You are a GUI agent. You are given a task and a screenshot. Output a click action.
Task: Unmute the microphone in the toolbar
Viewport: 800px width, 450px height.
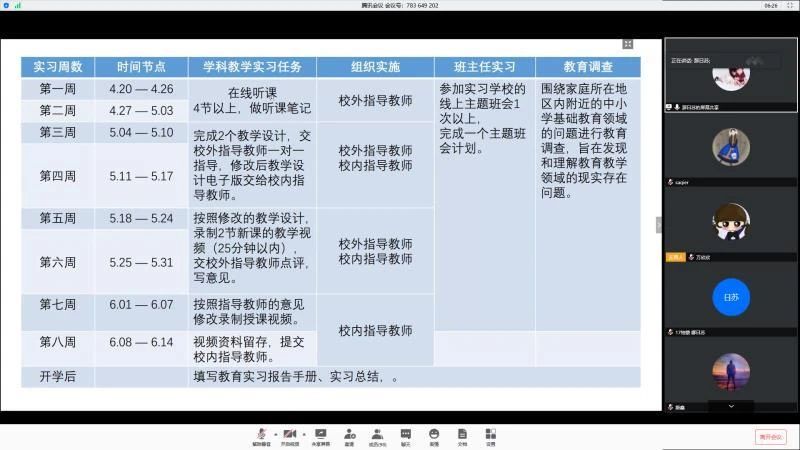point(261,434)
